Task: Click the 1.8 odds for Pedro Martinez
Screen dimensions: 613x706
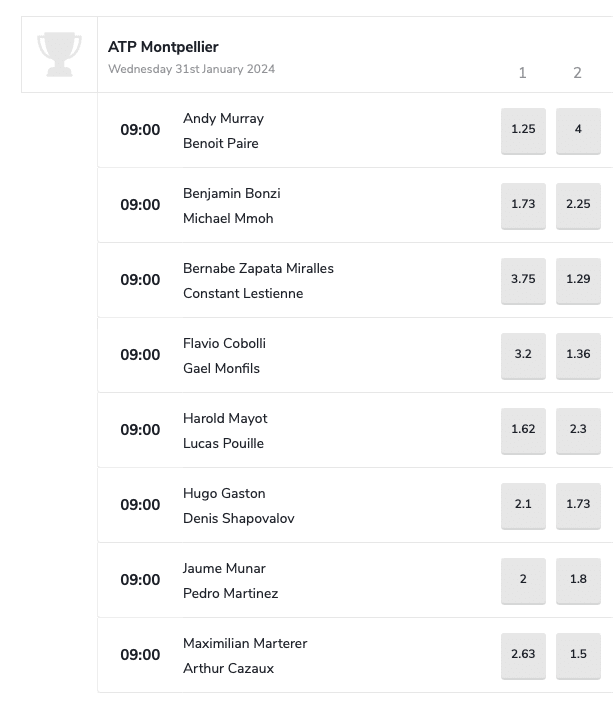Action: coord(578,581)
